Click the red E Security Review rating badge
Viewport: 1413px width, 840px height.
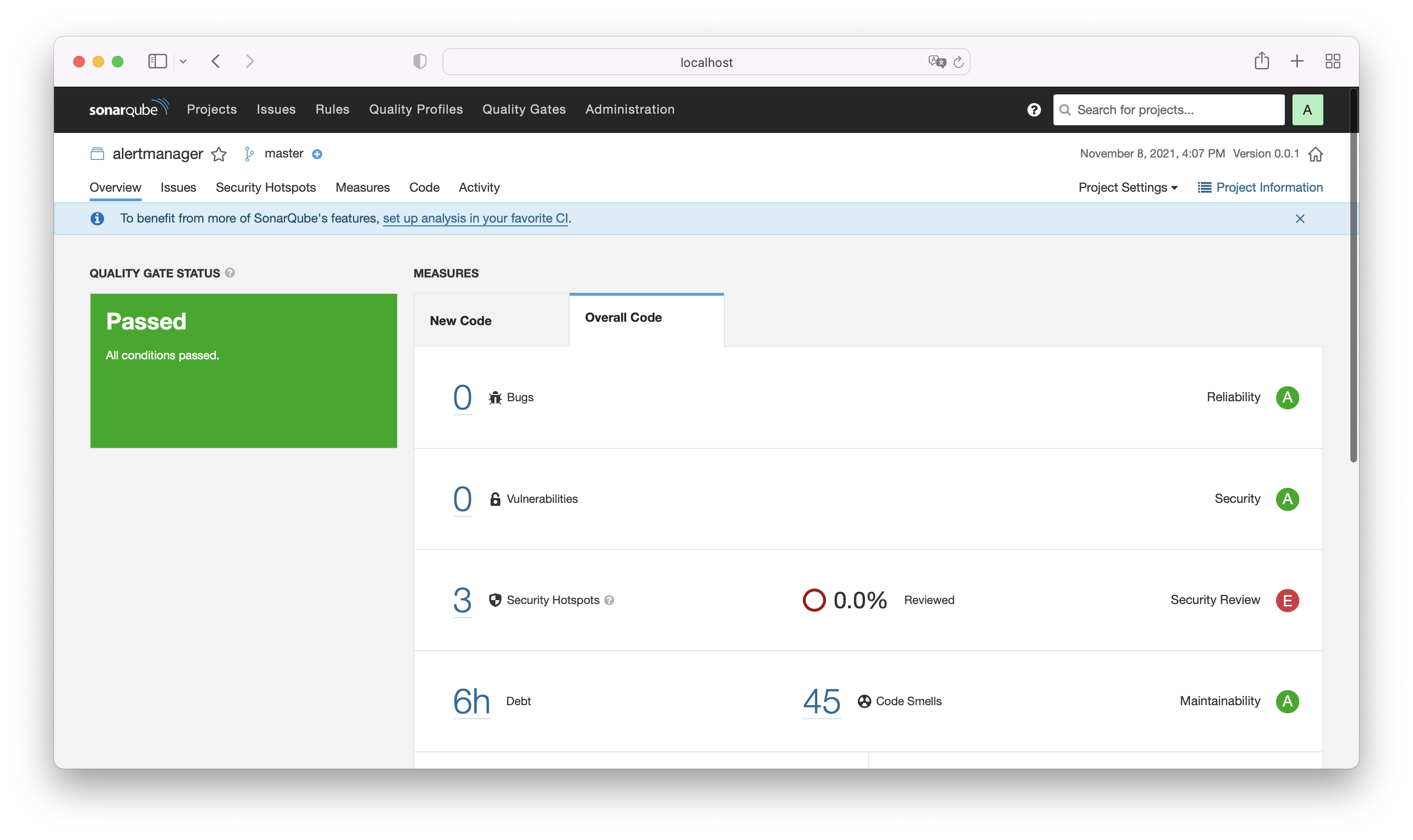1287,600
